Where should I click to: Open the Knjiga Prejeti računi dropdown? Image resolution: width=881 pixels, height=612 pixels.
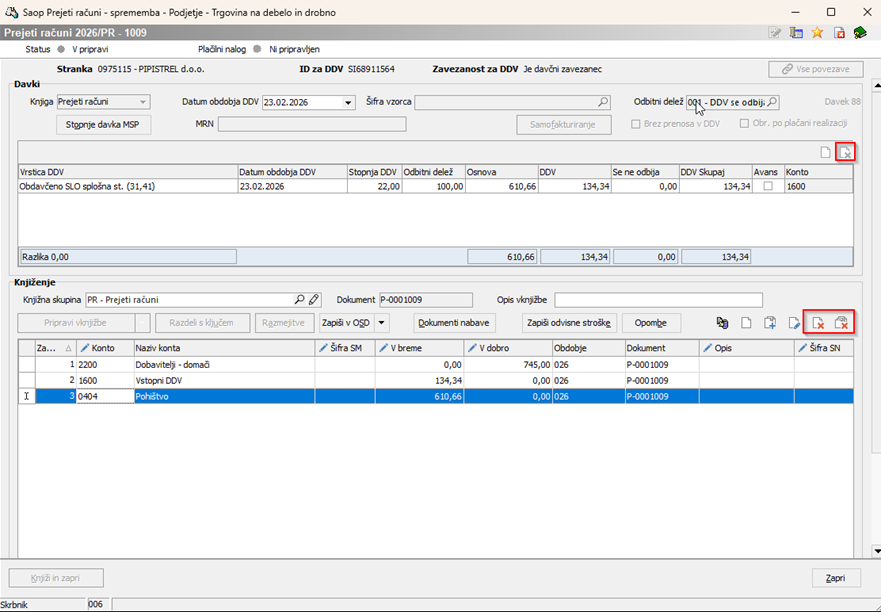(x=143, y=102)
